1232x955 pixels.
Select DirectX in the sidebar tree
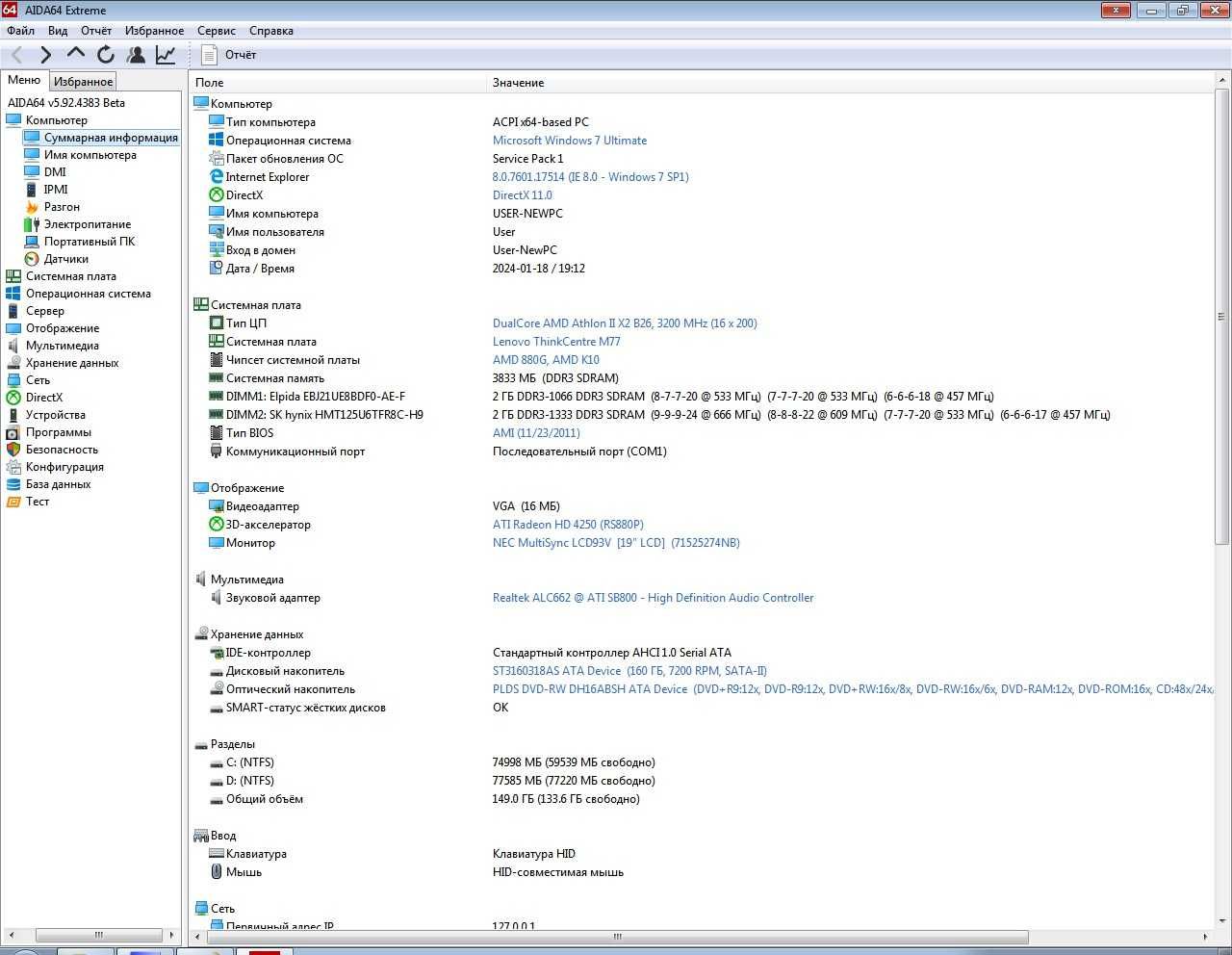pos(44,398)
